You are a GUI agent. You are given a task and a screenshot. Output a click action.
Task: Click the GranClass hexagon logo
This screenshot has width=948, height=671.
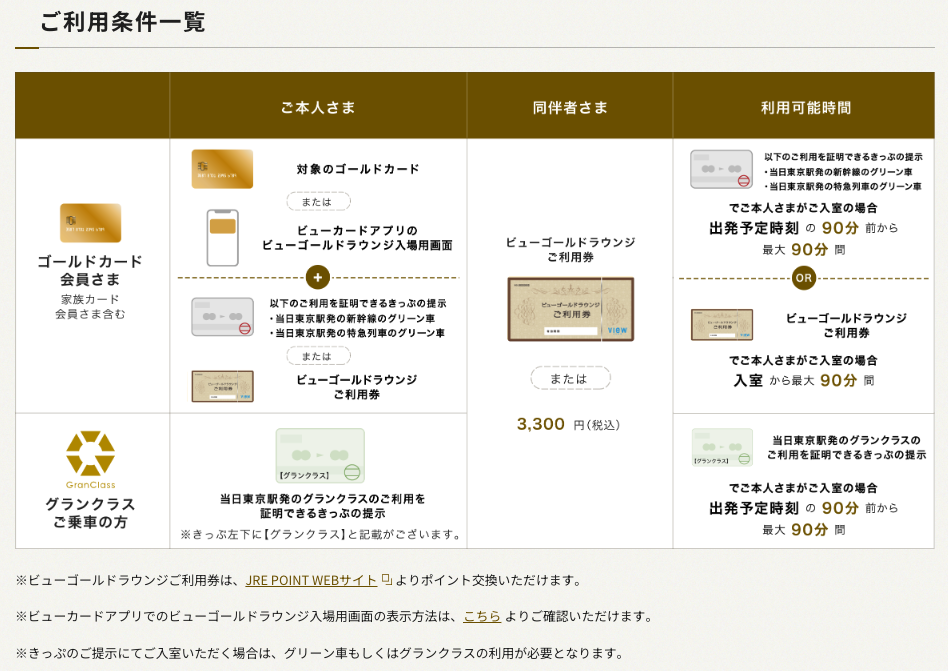click(90, 453)
